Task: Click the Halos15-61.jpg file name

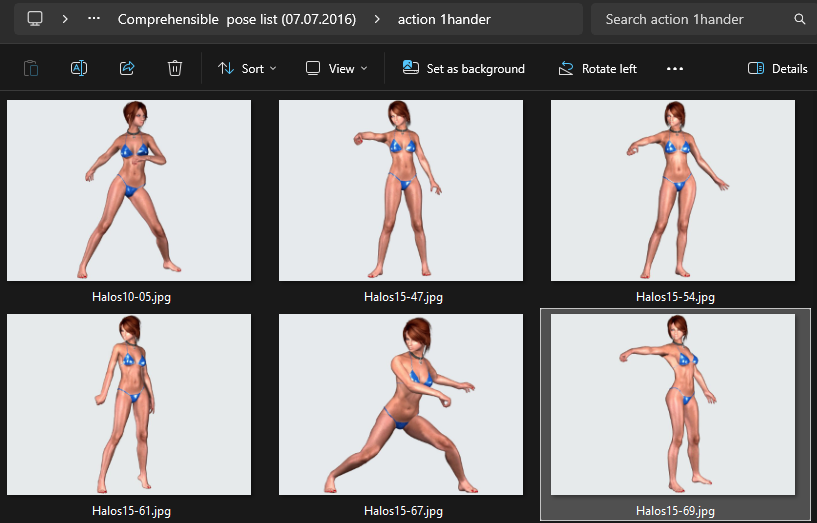Action: 131,511
